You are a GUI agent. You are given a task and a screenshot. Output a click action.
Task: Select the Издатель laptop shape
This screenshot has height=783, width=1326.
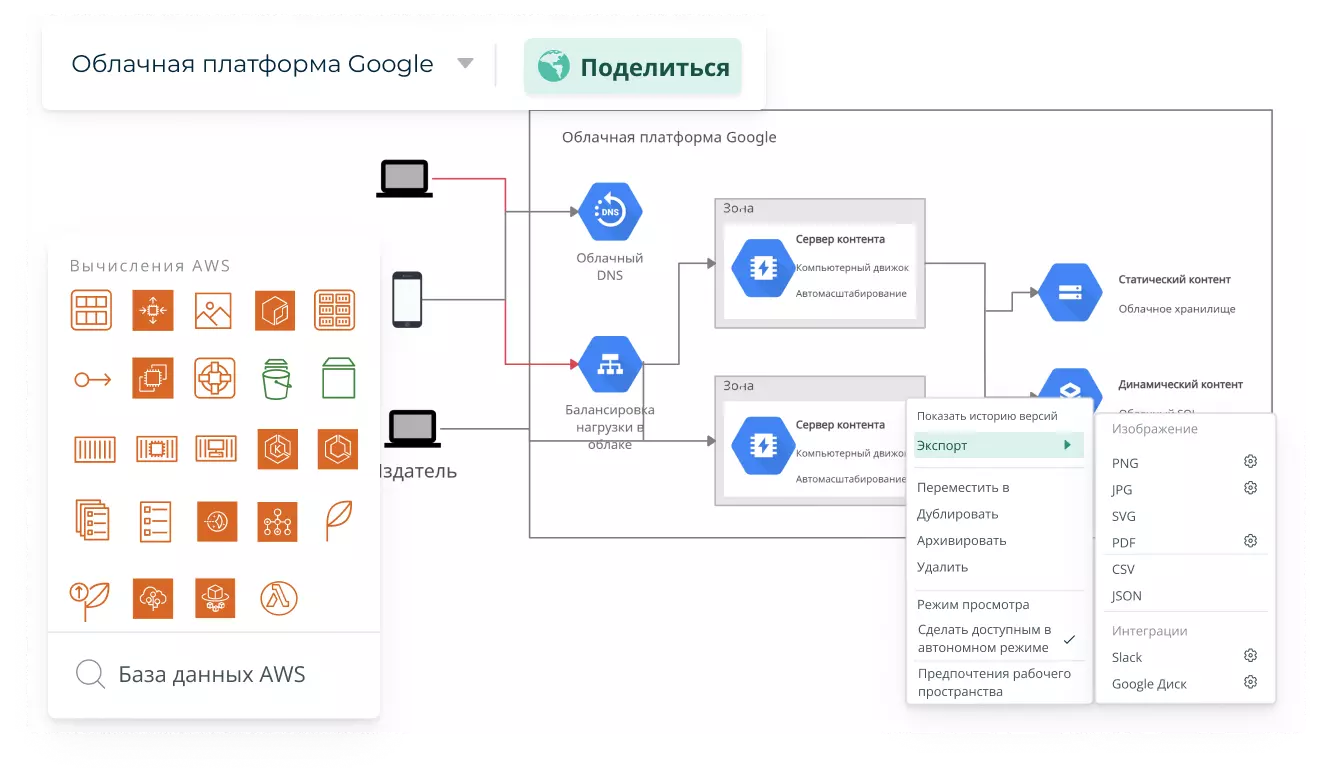point(413,429)
